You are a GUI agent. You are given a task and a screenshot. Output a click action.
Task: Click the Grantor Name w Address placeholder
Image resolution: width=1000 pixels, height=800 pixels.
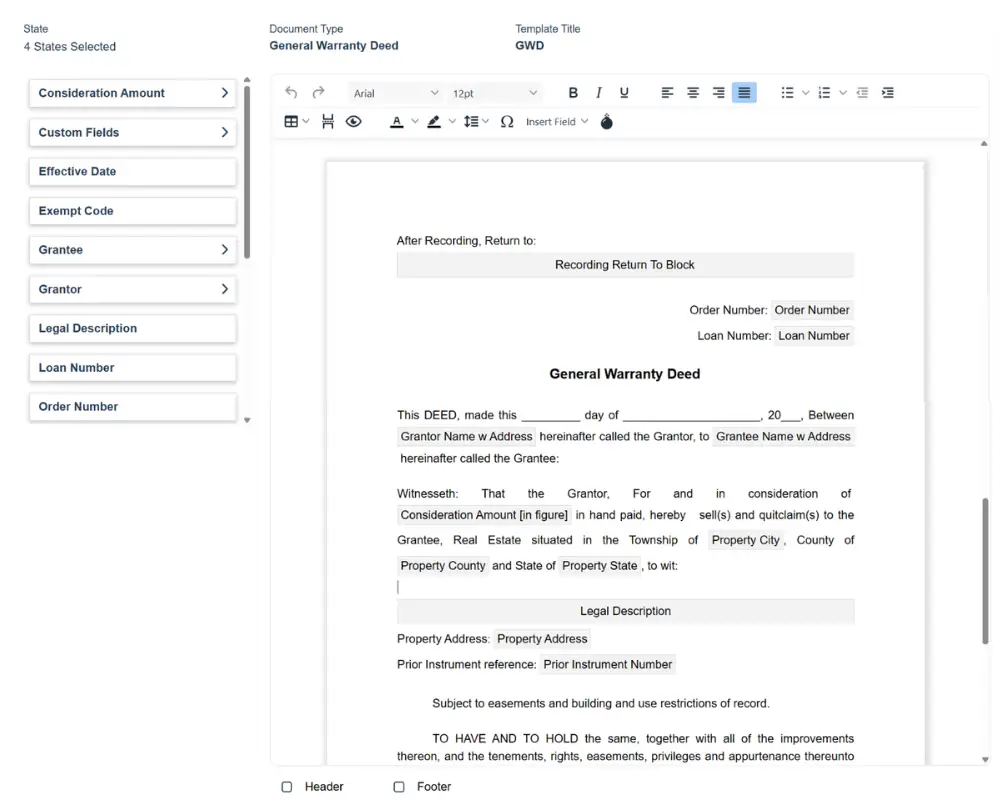[x=466, y=436]
